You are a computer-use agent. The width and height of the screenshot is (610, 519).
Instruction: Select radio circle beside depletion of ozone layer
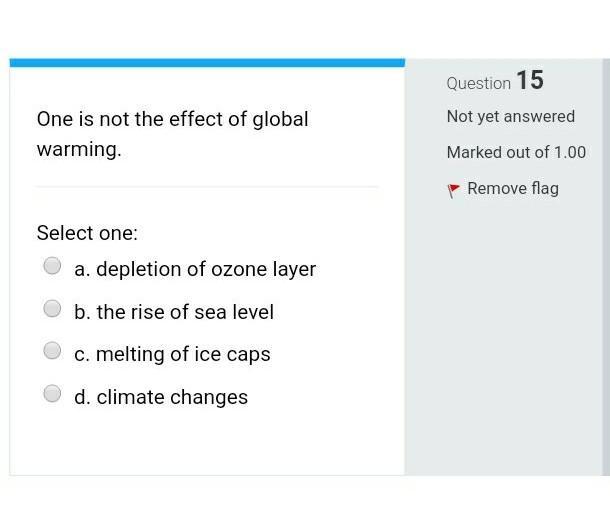[x=52, y=266]
